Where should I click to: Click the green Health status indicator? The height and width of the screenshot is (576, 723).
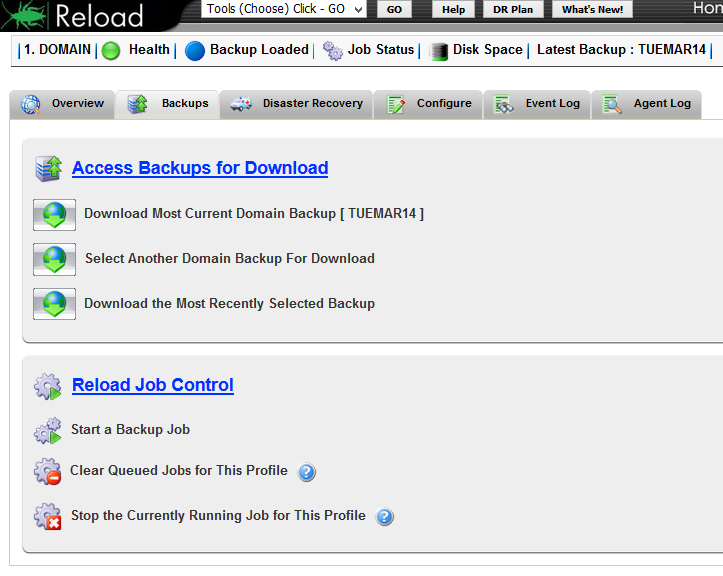[111, 50]
